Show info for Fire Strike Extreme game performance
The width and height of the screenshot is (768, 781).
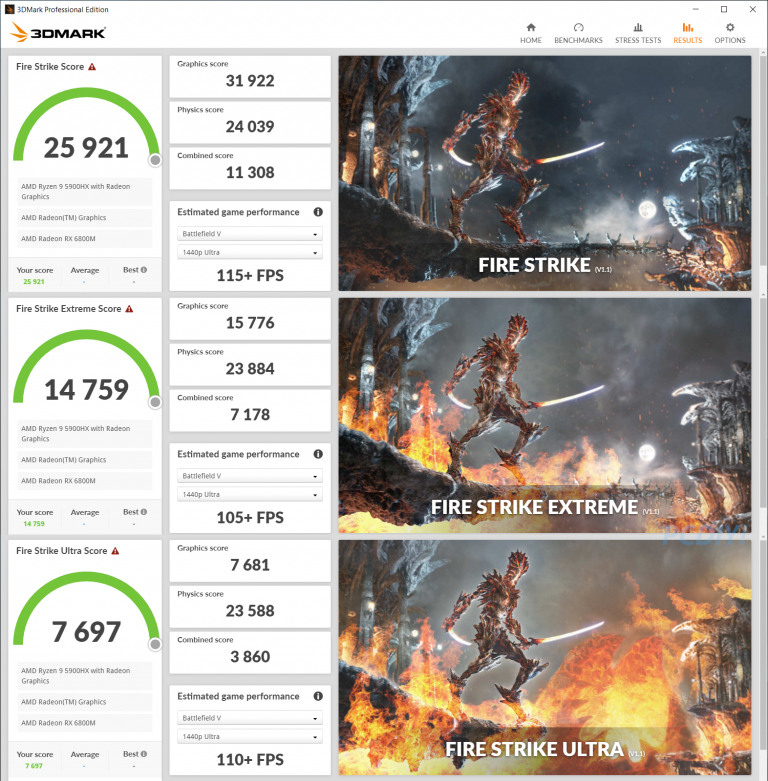[318, 454]
